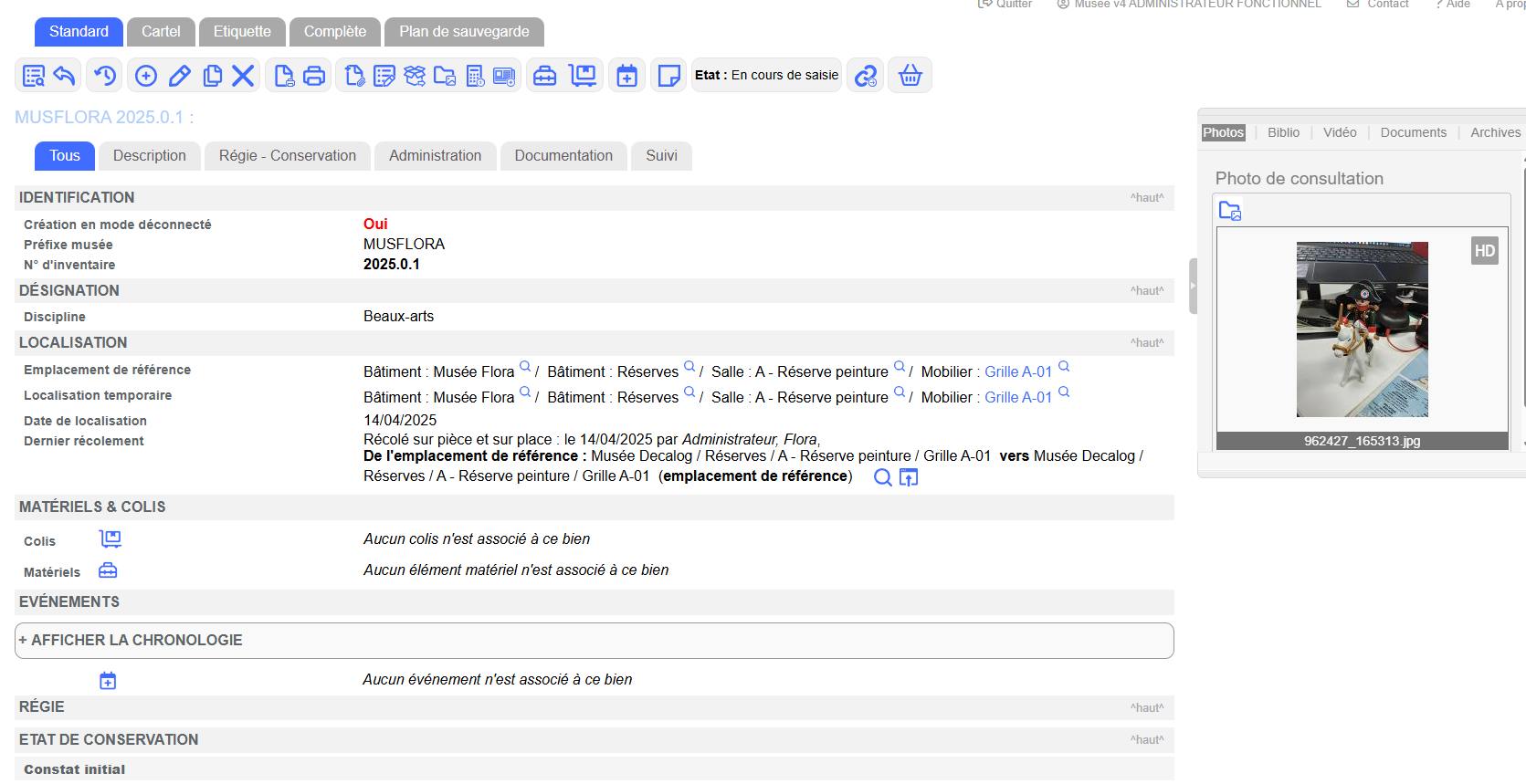This screenshot has height=784, width=1526.
Task: Click the delete X icon in toolbar
Action: point(243,76)
